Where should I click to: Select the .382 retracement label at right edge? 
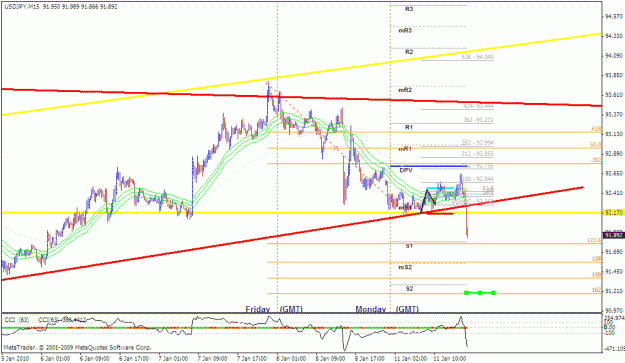pos(596,160)
